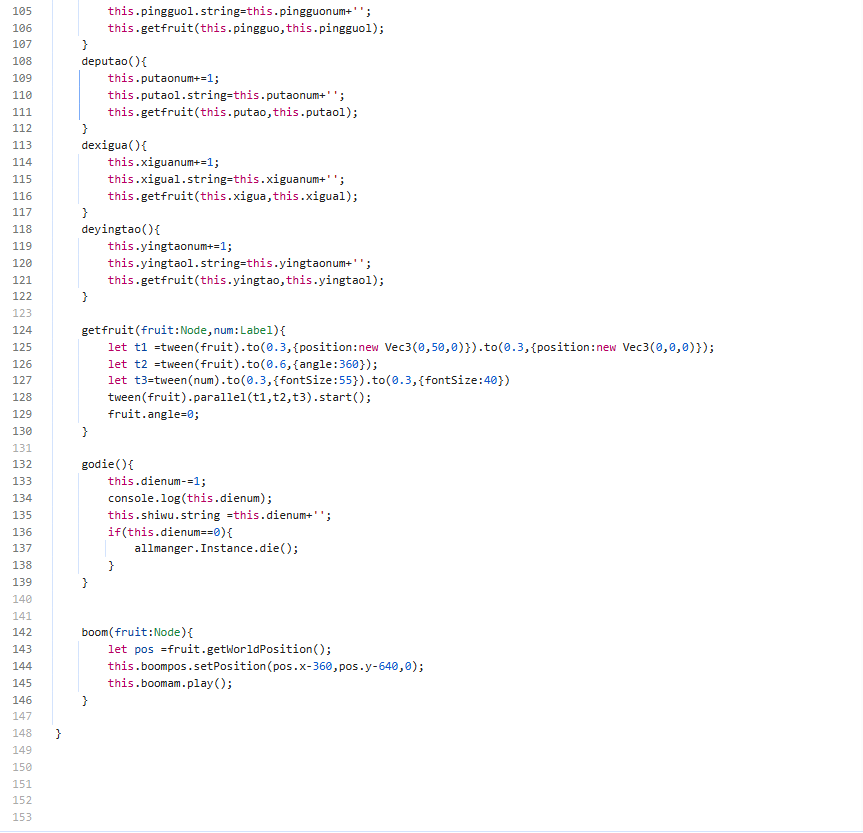Click the 'this.xiguanum+=1;' statement
The height and width of the screenshot is (833, 863).
click(163, 162)
